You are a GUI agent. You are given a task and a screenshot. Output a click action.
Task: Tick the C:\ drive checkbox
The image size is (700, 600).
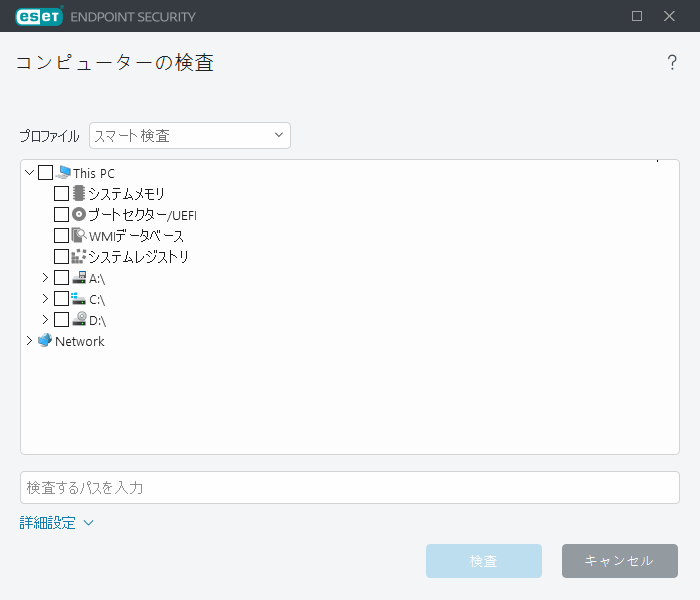tap(62, 299)
